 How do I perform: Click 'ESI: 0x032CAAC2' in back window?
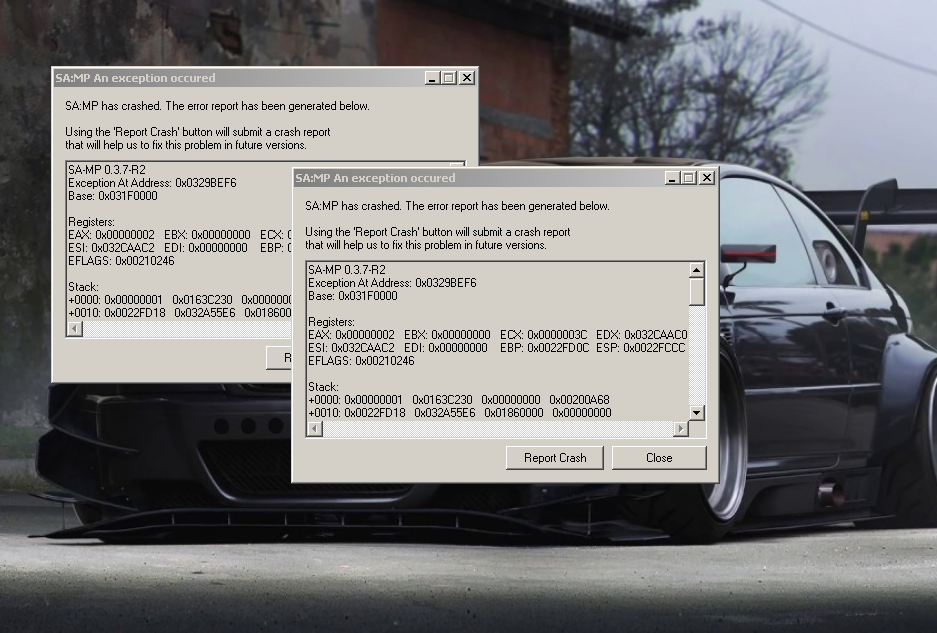(111, 247)
